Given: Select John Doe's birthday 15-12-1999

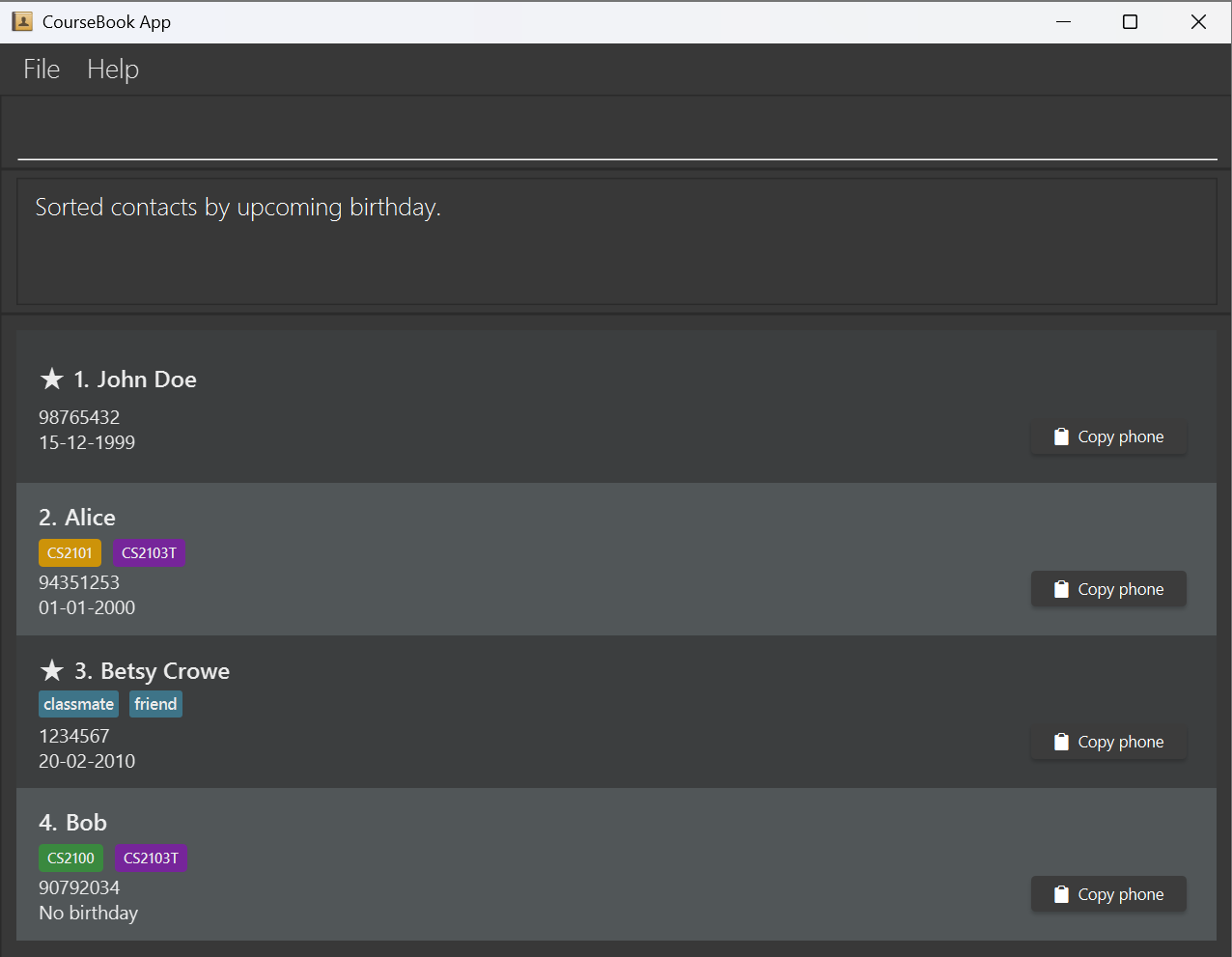Looking at the screenshot, I should click(87, 443).
